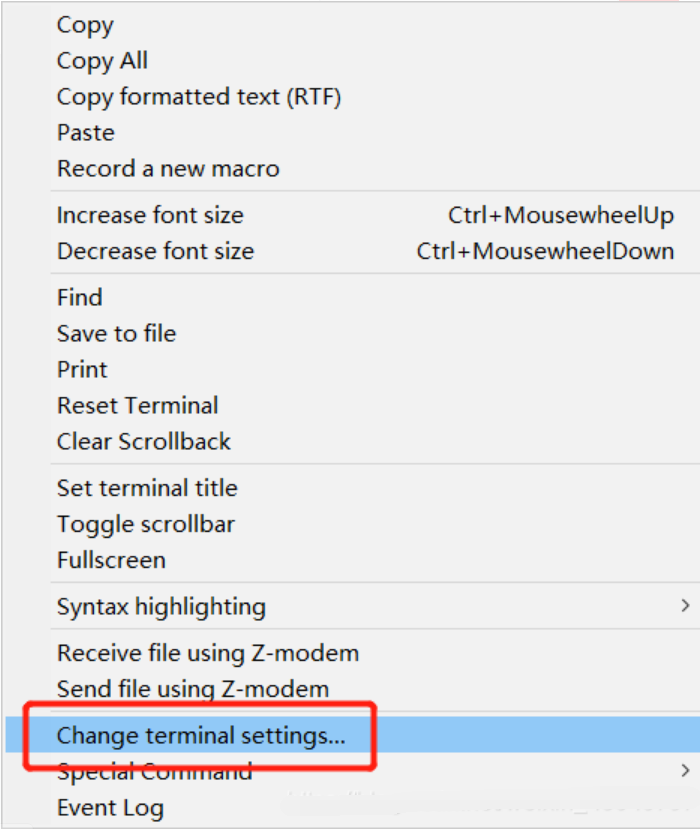Select Receive file using Z-modem
This screenshot has width=700, height=829.
pos(208,653)
